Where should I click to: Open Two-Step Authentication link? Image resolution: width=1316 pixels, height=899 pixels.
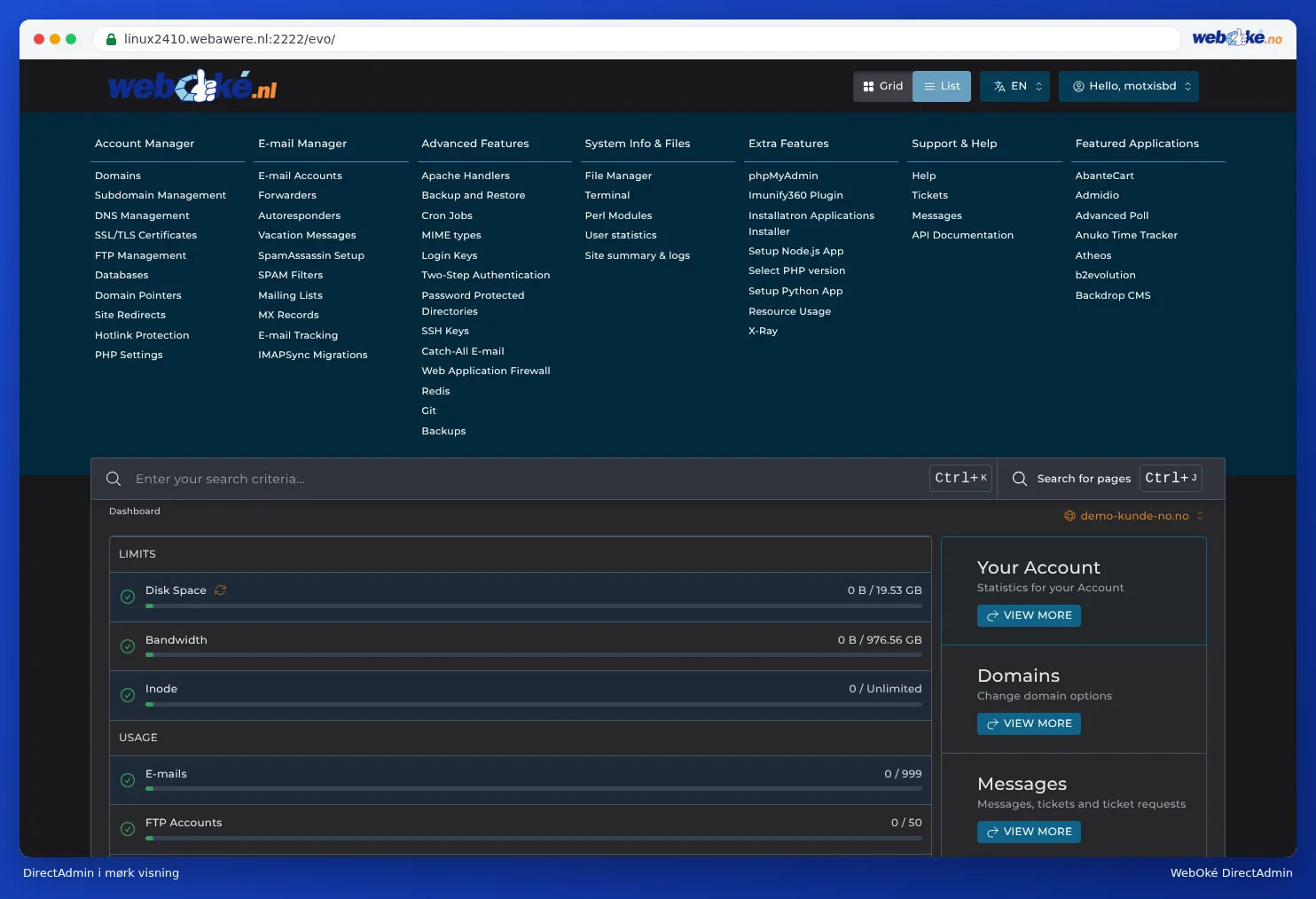[x=486, y=275]
